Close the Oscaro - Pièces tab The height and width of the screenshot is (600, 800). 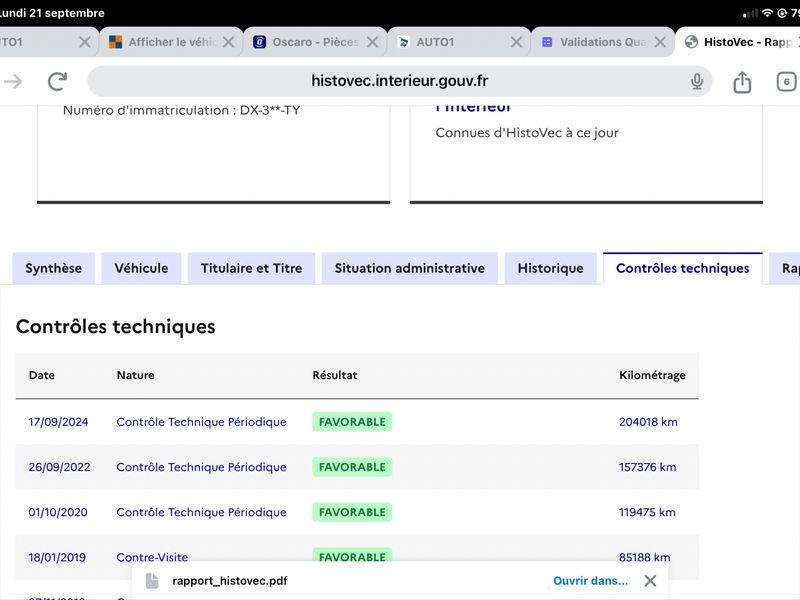coord(372,42)
